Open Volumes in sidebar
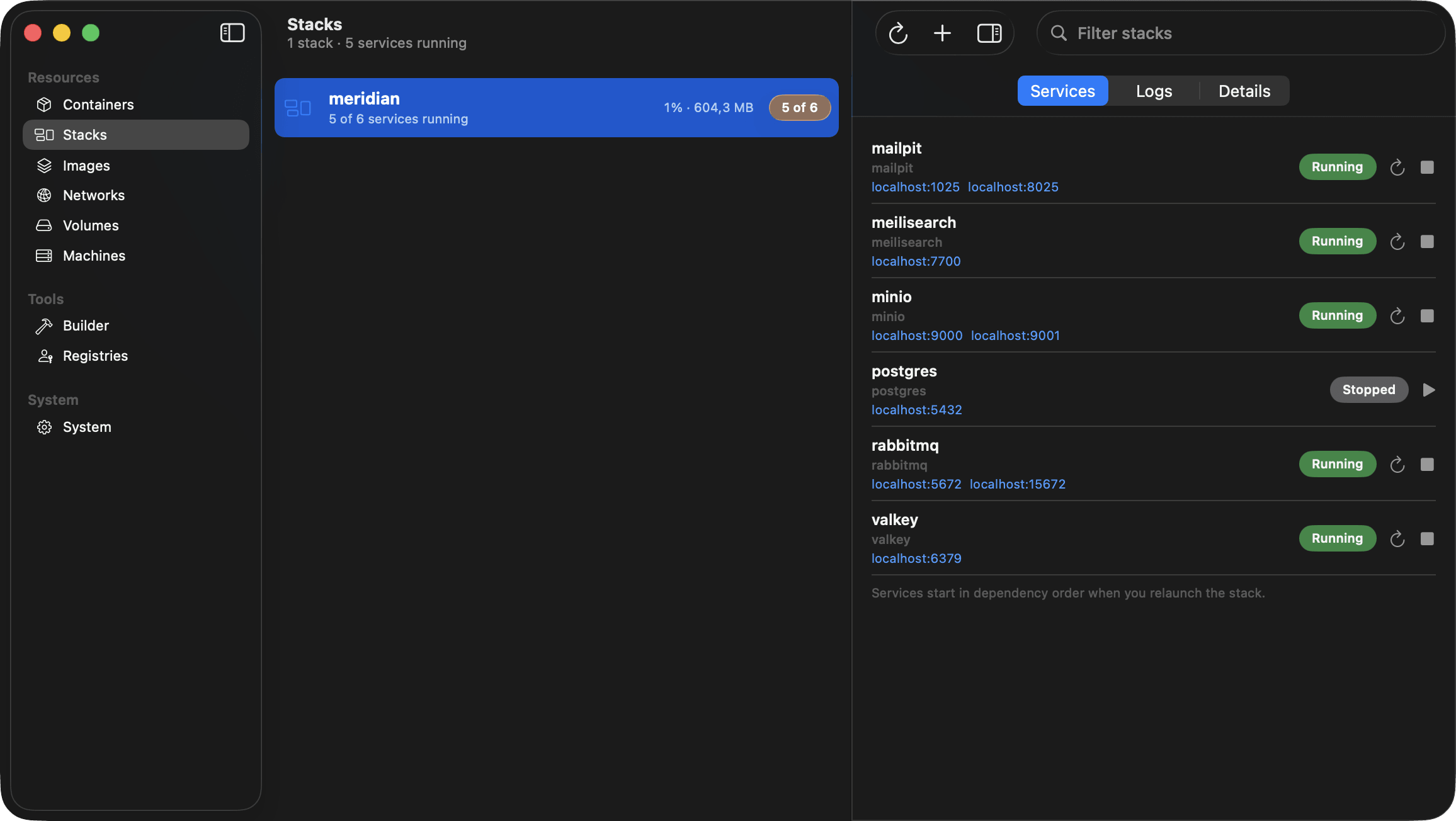The width and height of the screenshot is (1456, 821). pos(136,225)
